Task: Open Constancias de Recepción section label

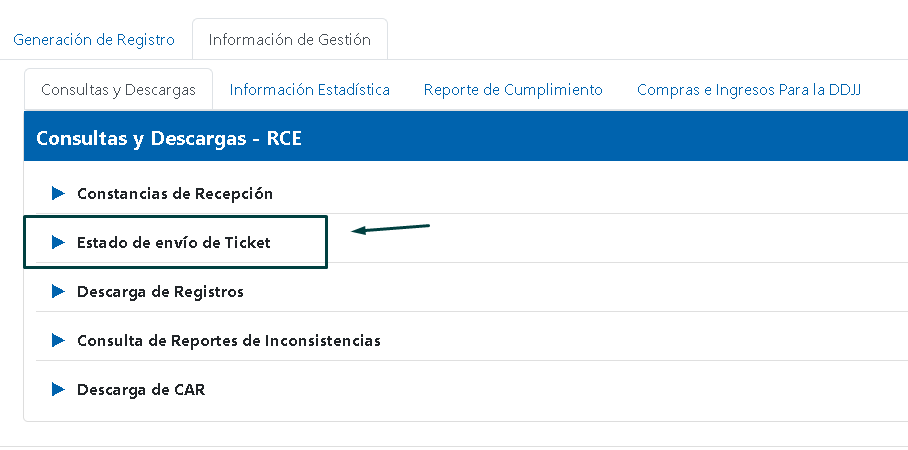Action: pos(174,193)
